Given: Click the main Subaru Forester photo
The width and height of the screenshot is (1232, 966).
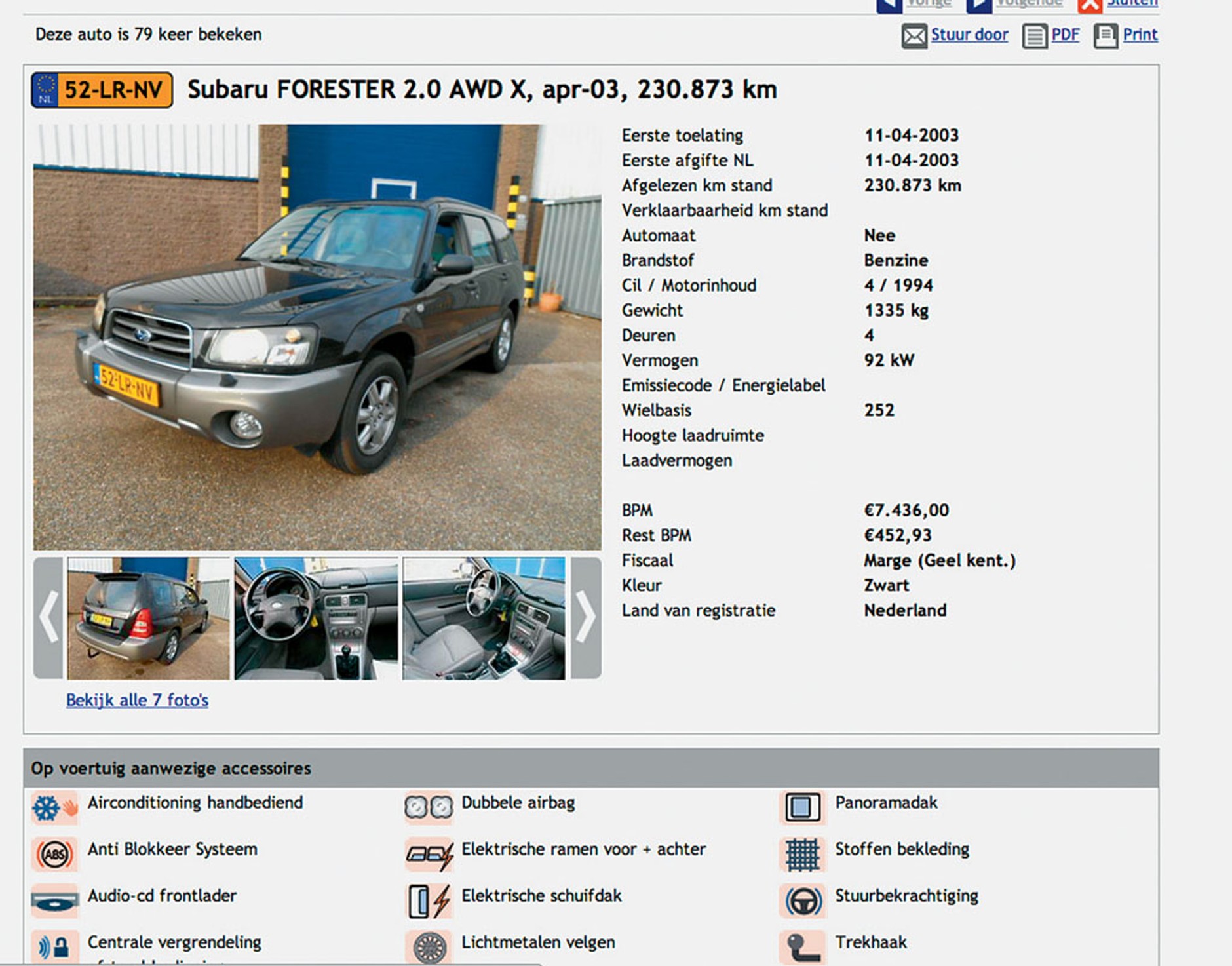Looking at the screenshot, I should tap(317, 337).
